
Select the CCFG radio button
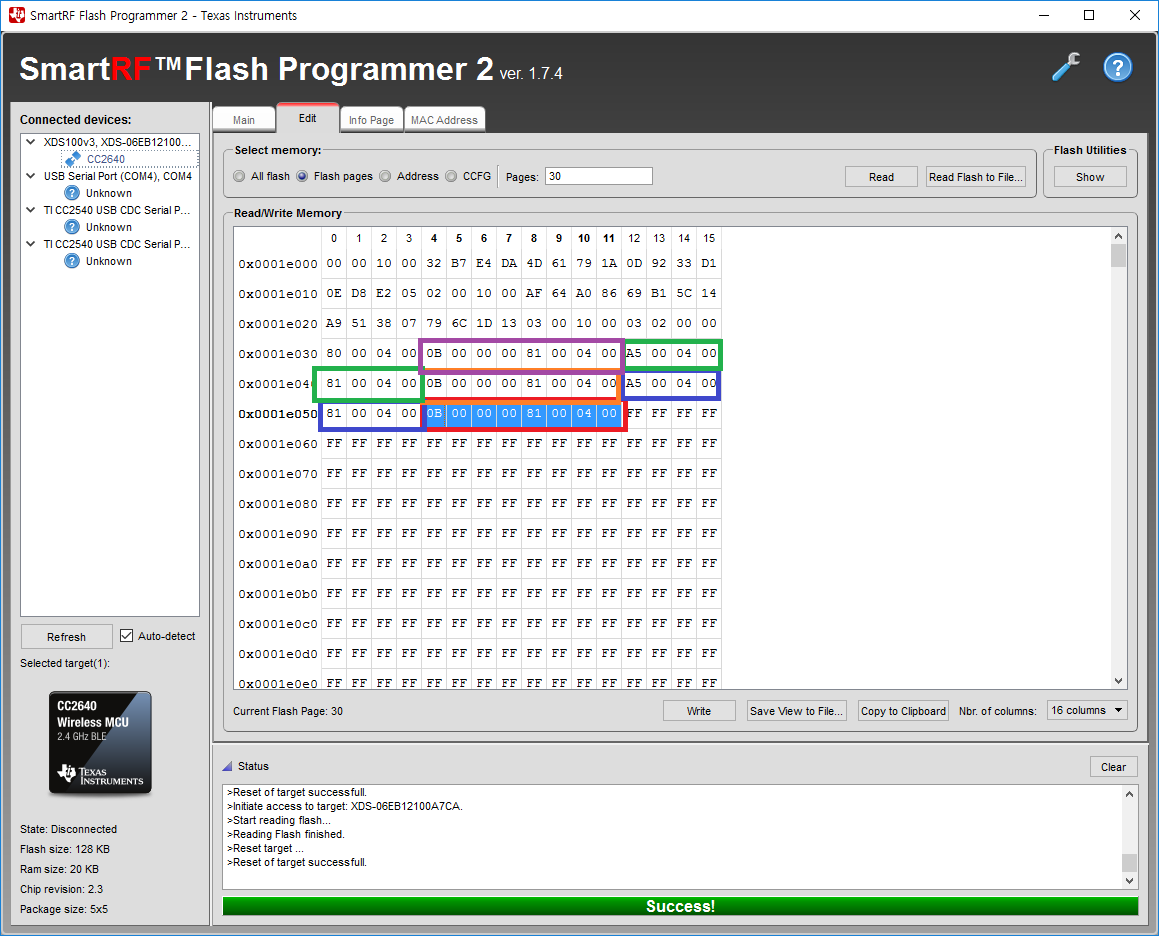[451, 176]
